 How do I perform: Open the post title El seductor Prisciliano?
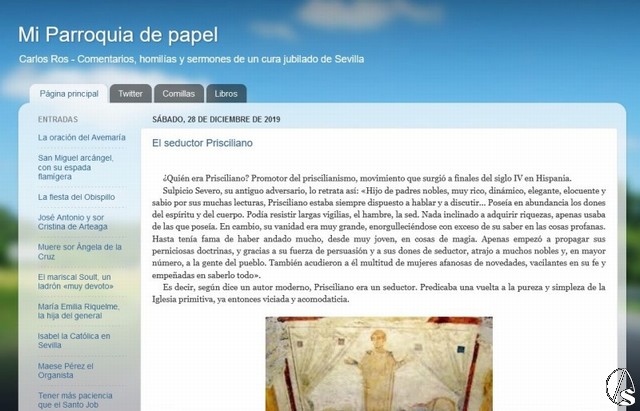coord(202,143)
